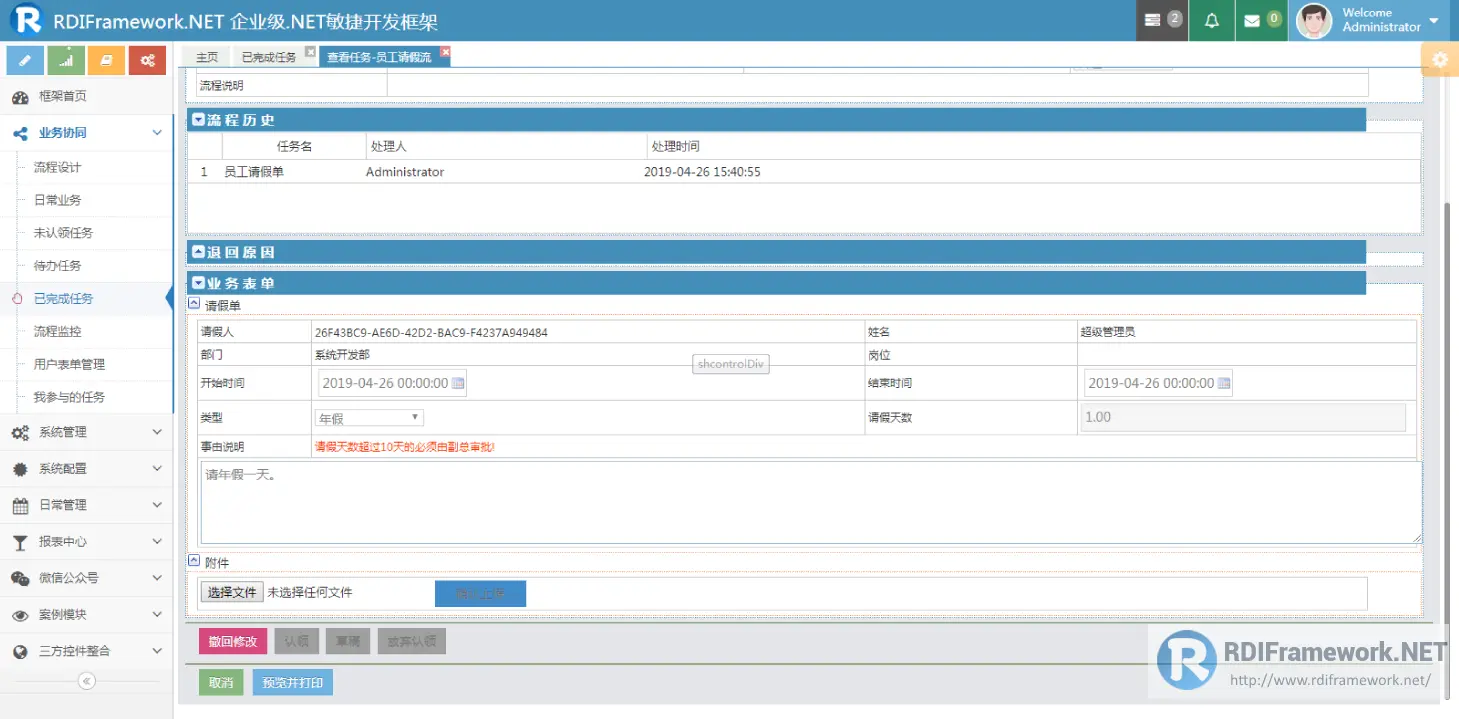1459x719 pixels.
Task: Click the cog icon beside 系统配置
Action: click(20, 469)
